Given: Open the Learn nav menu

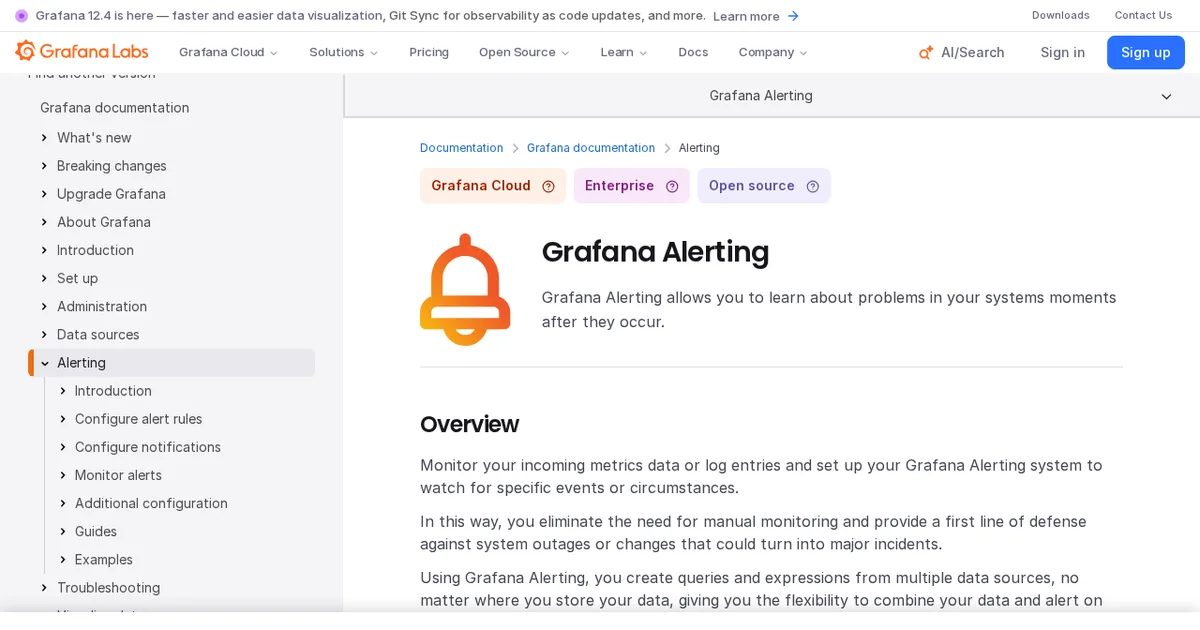Looking at the screenshot, I should click(624, 52).
